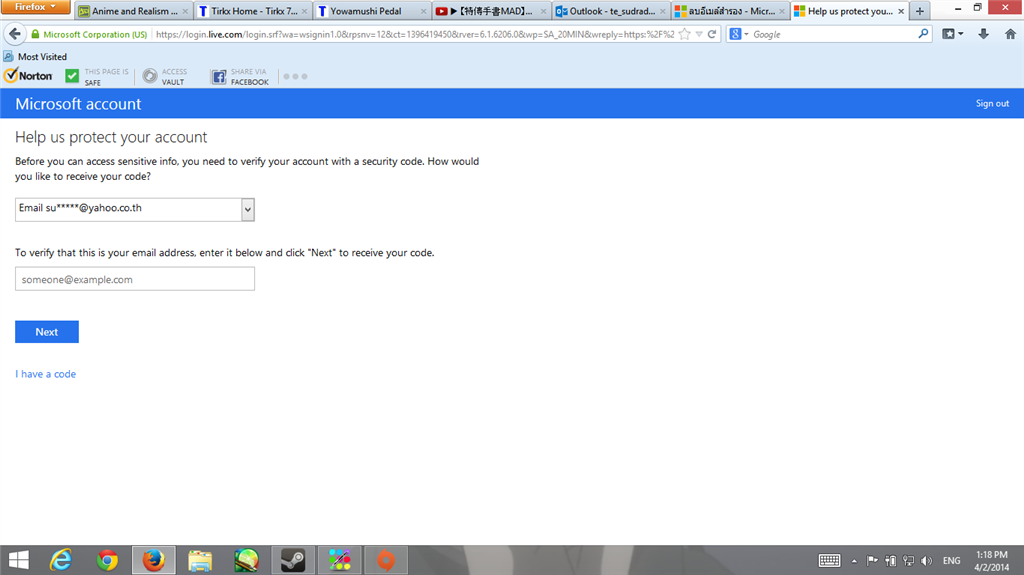Click the Firefox taskbar icon

[x=153, y=560]
